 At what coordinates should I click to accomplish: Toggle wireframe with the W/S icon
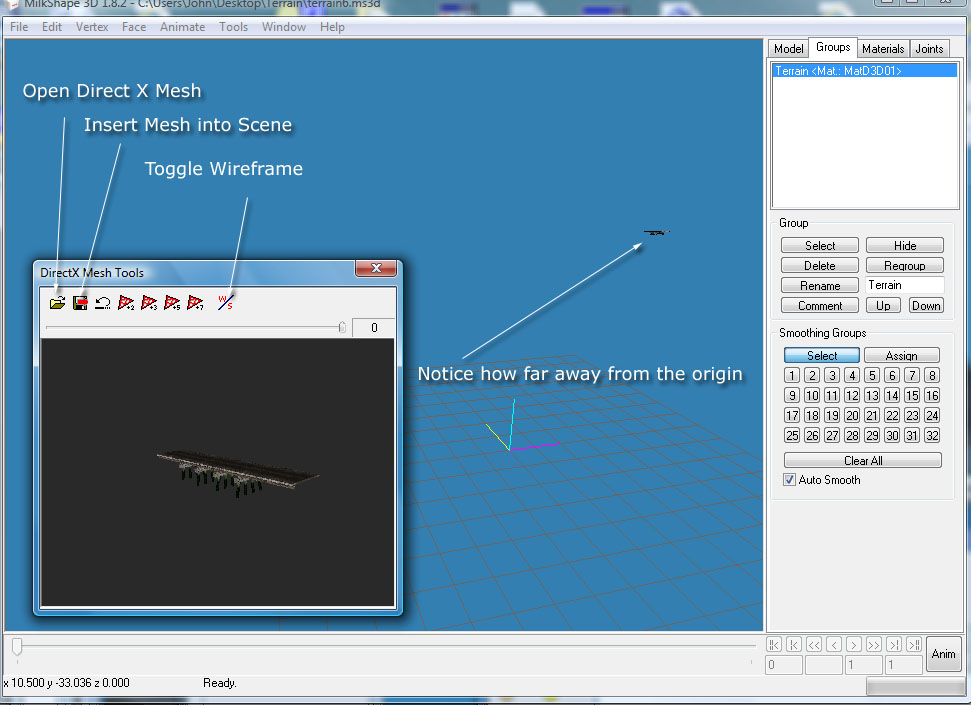[225, 302]
